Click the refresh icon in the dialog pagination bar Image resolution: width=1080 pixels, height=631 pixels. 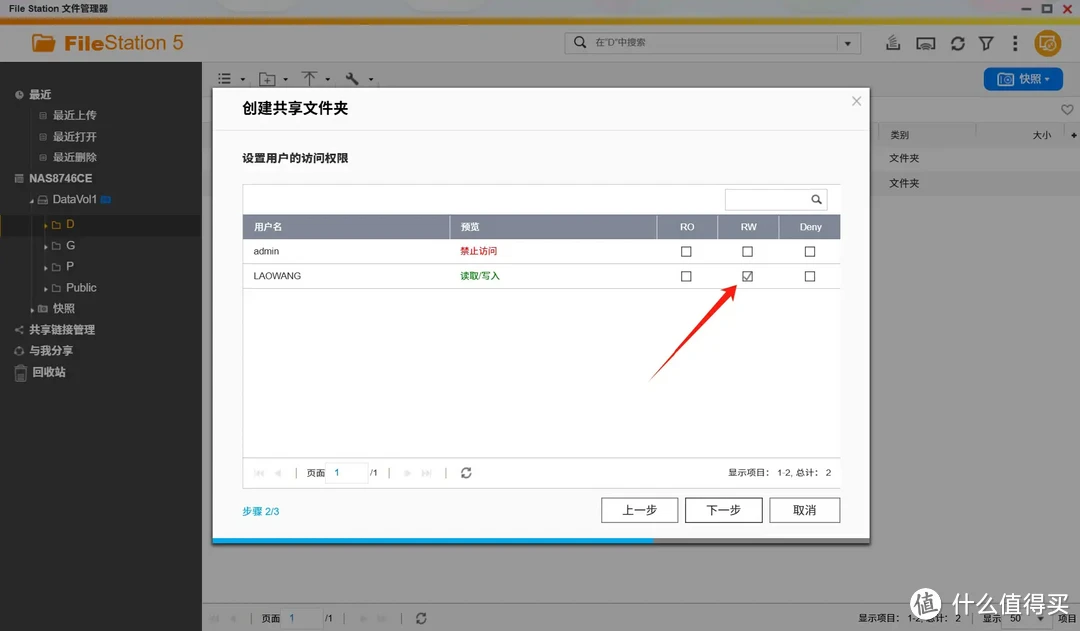click(466, 473)
